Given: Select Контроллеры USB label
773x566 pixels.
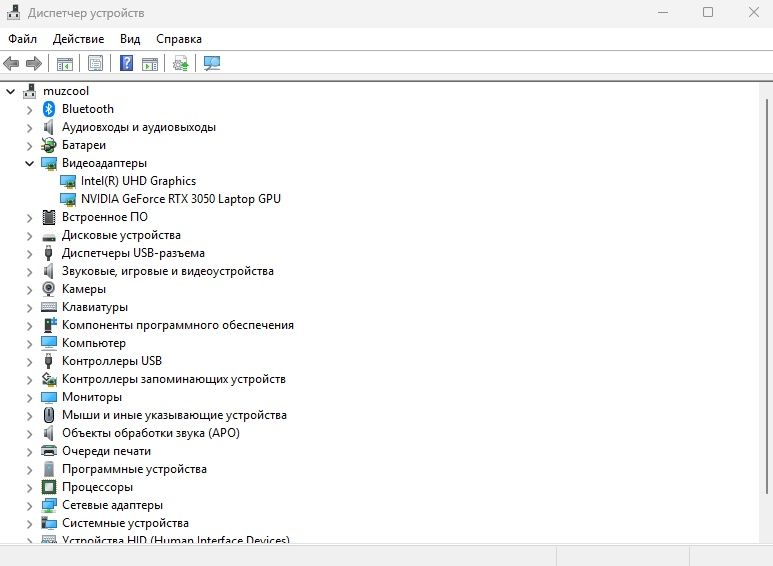Looking at the screenshot, I should click(112, 361).
